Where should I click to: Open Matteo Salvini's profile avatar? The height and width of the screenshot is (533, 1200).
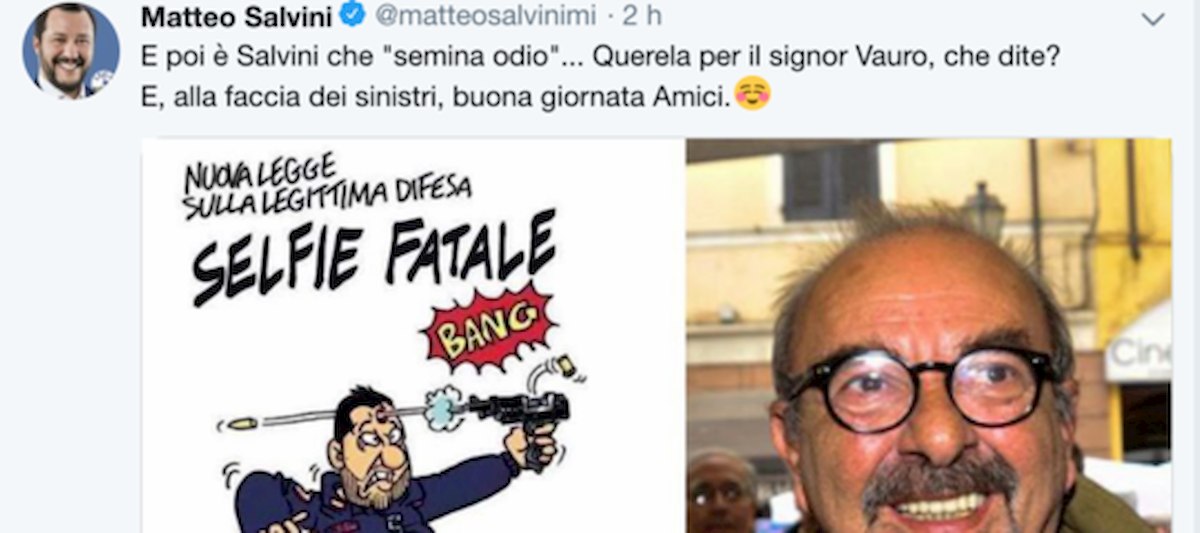71,51
